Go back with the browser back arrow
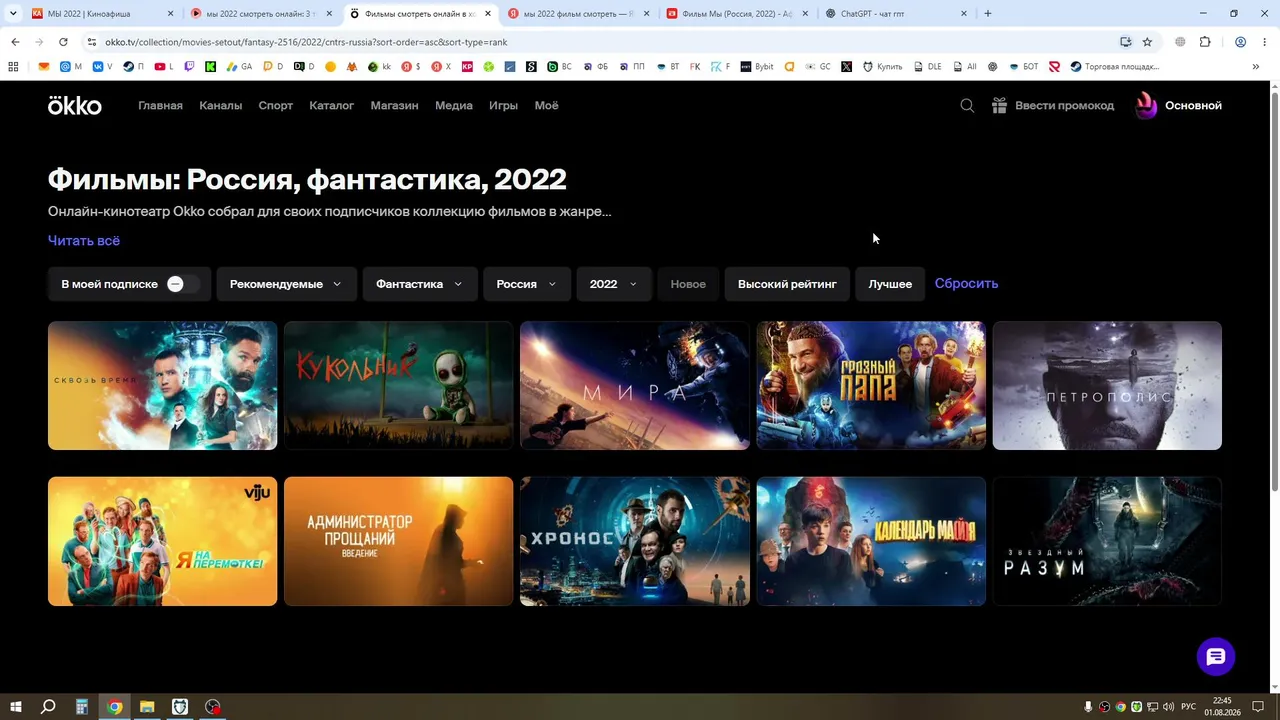Screen dimensions: 1280x720 [15, 42]
